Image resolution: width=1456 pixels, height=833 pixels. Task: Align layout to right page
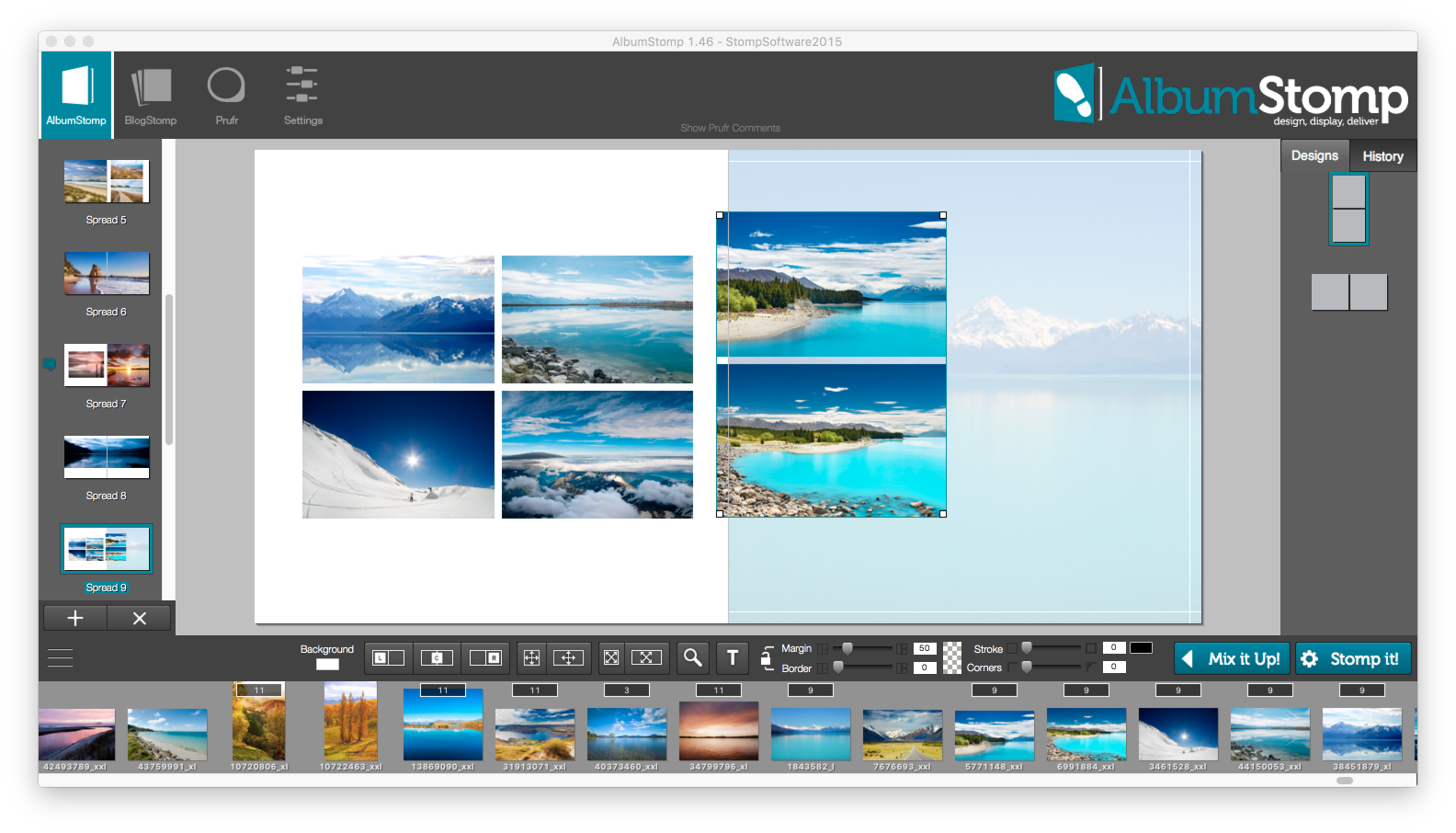pos(485,657)
